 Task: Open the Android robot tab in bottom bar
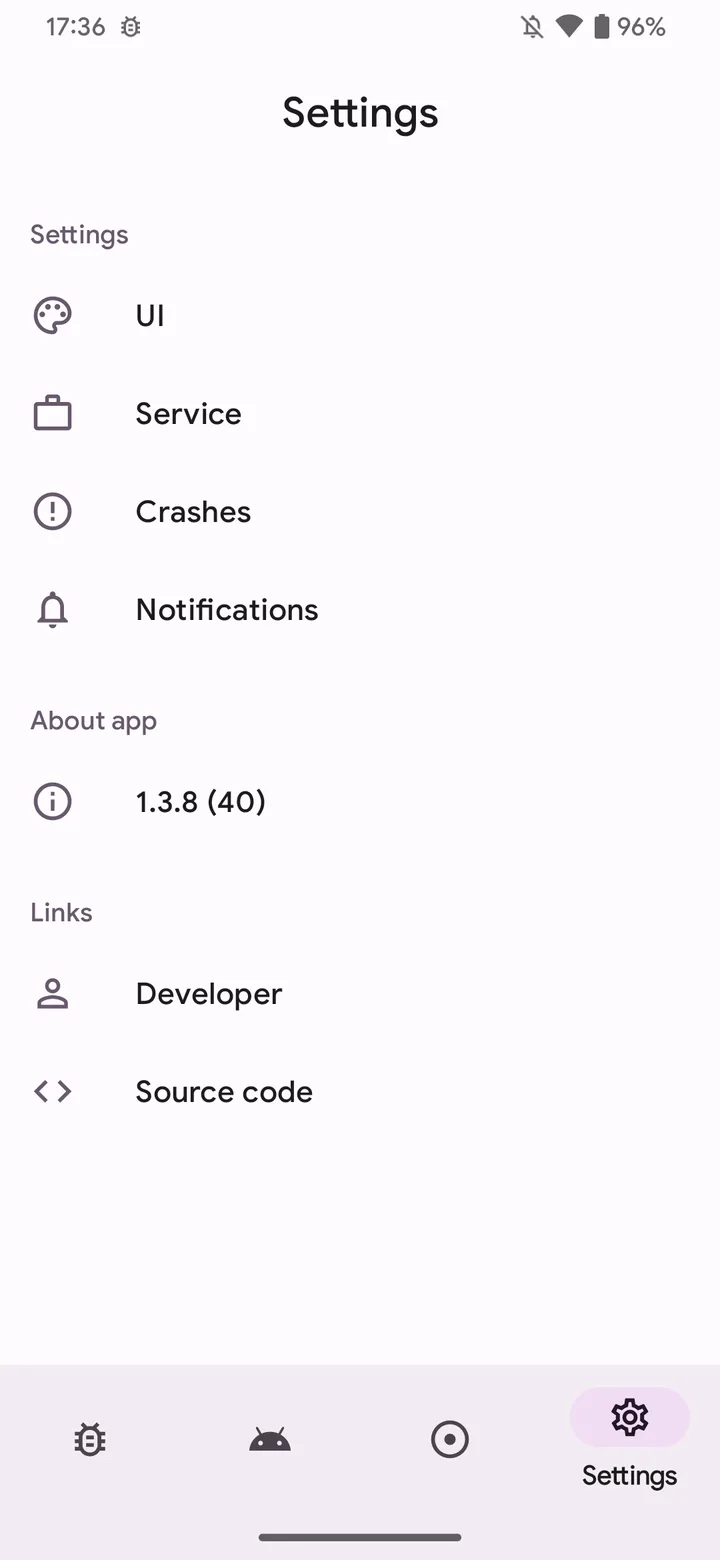270,1440
